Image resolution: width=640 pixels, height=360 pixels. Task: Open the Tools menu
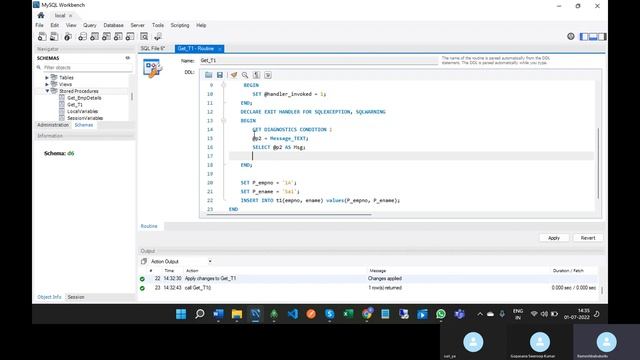pos(158,25)
